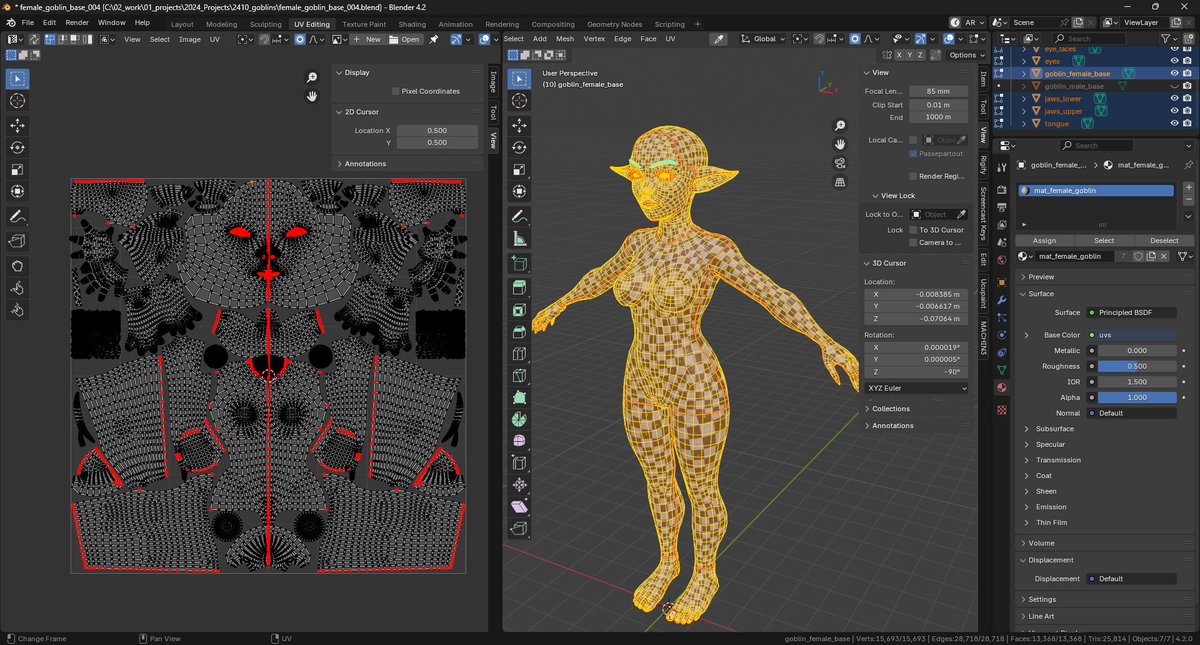Disable rendering of jaws_lower via its camera icon
Screen dimensions: 1200x645
coord(1186,98)
